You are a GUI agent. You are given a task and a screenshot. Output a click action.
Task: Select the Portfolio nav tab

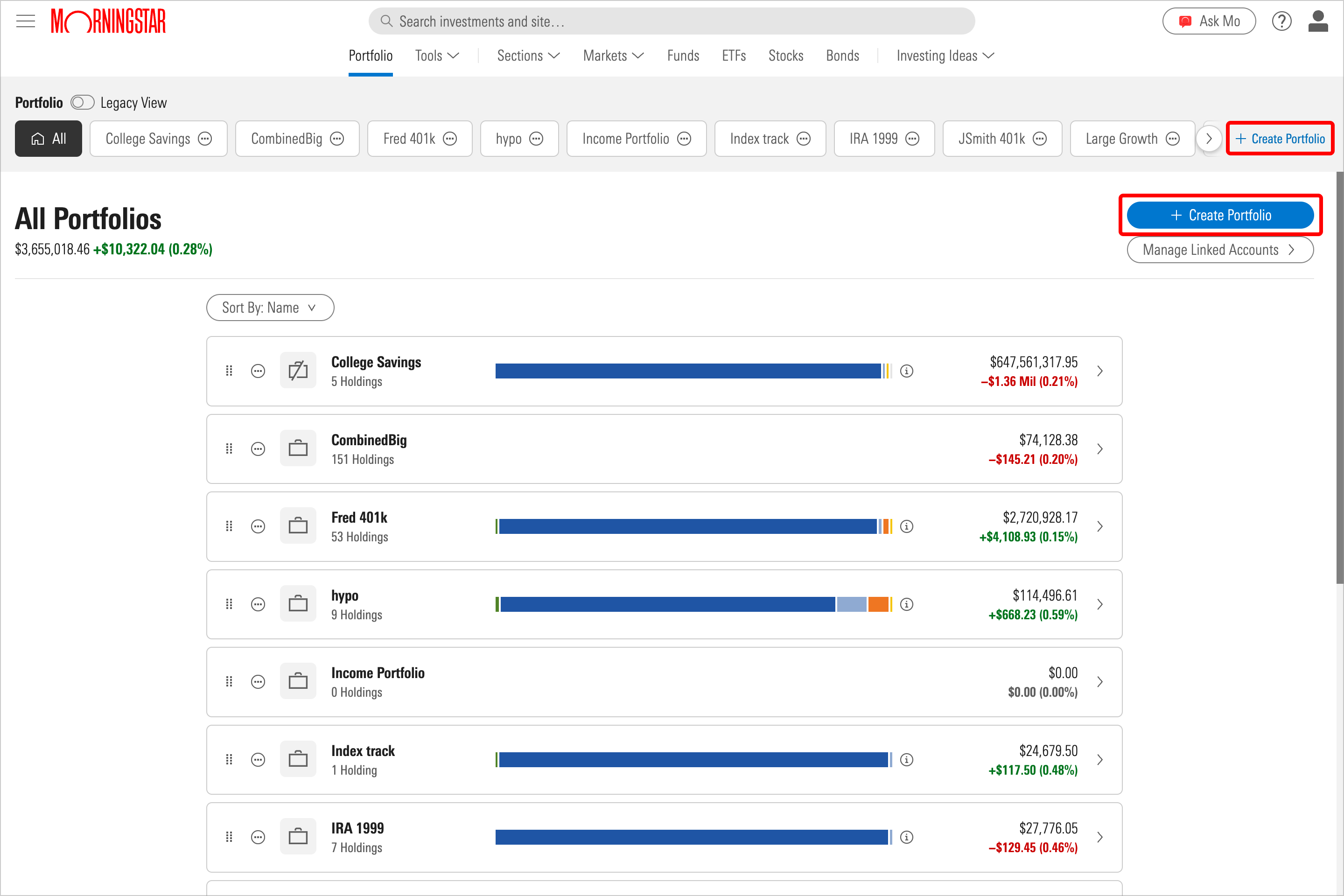(x=371, y=56)
